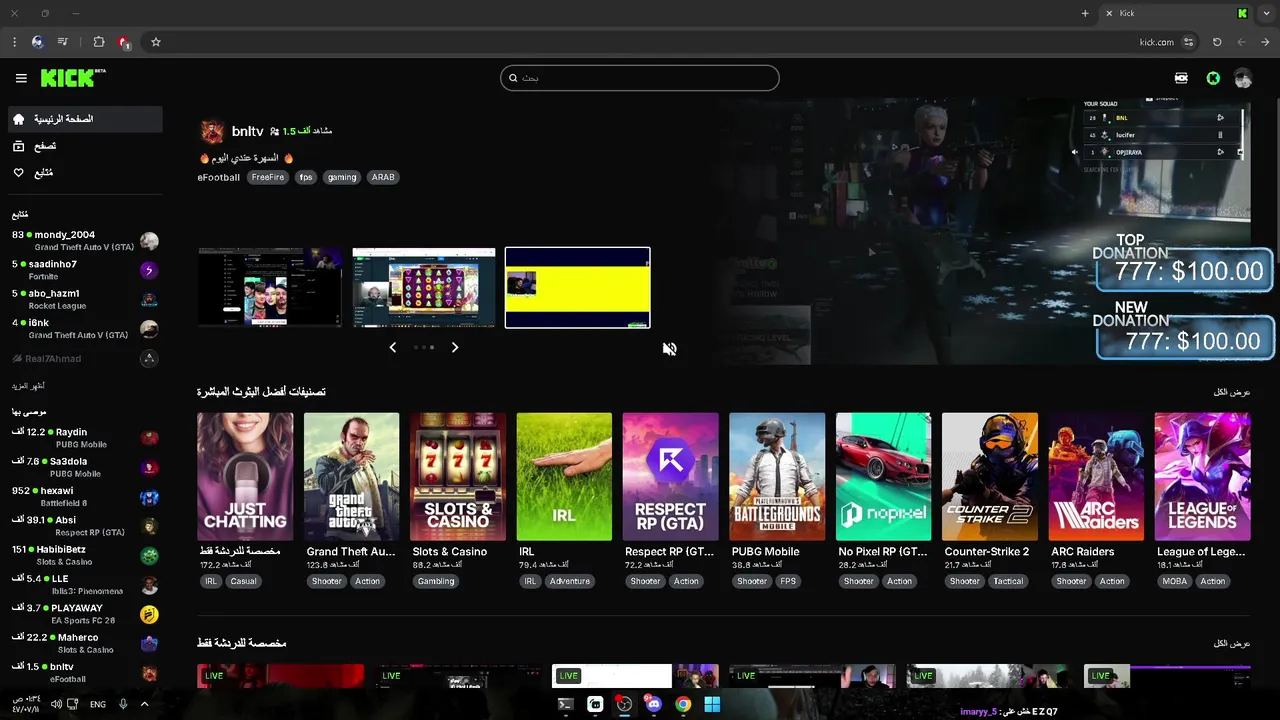The image size is (1280, 720).
Task: Open hexawi recommended channel
Action: (84, 497)
